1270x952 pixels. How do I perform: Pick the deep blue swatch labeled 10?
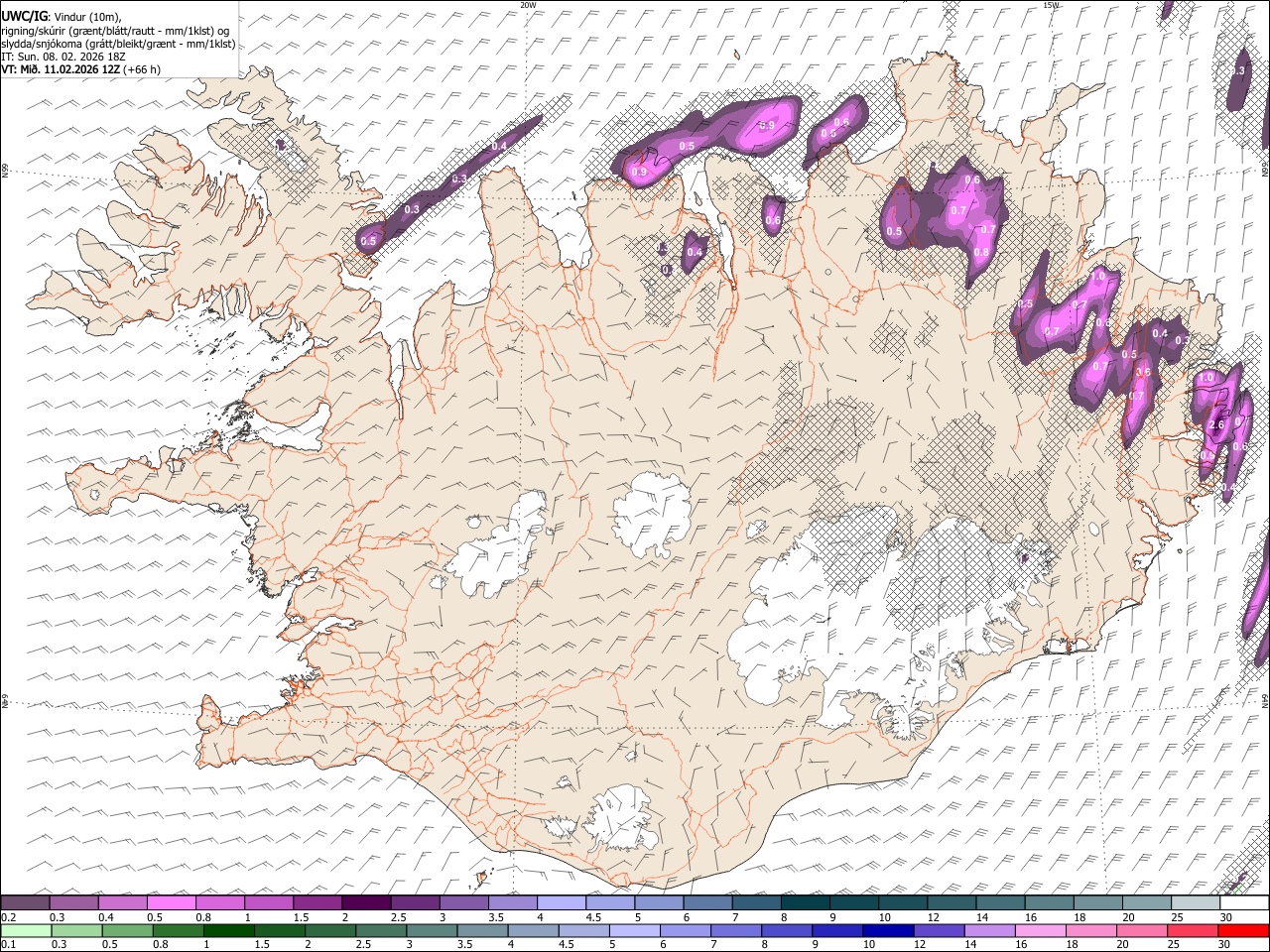click(887, 930)
